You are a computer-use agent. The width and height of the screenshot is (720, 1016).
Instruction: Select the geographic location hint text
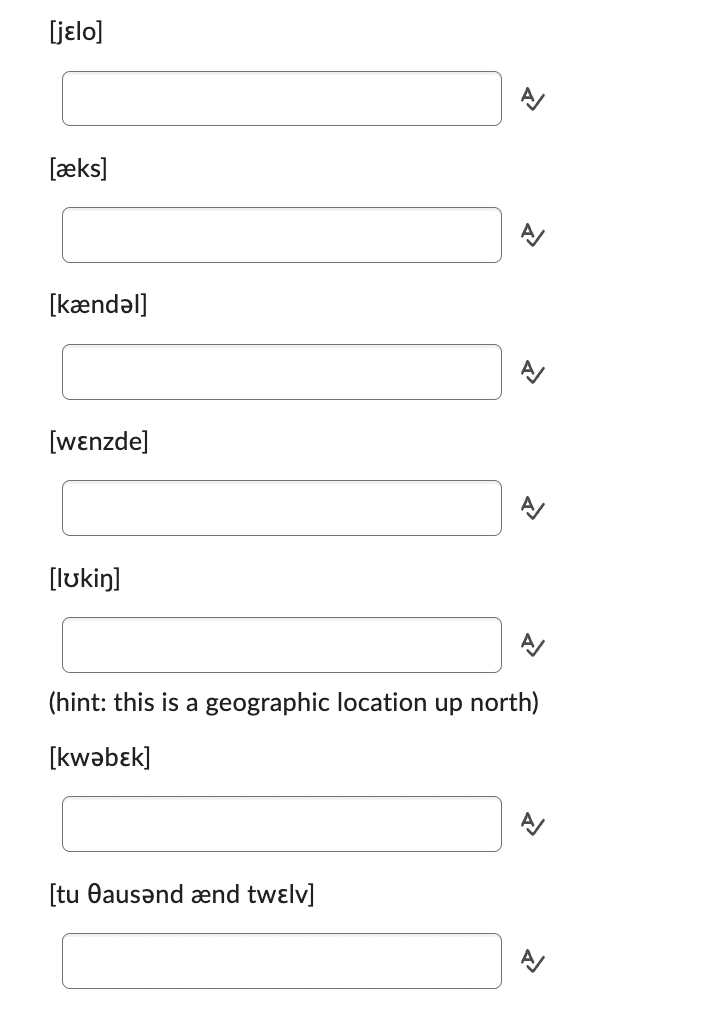coord(294,703)
